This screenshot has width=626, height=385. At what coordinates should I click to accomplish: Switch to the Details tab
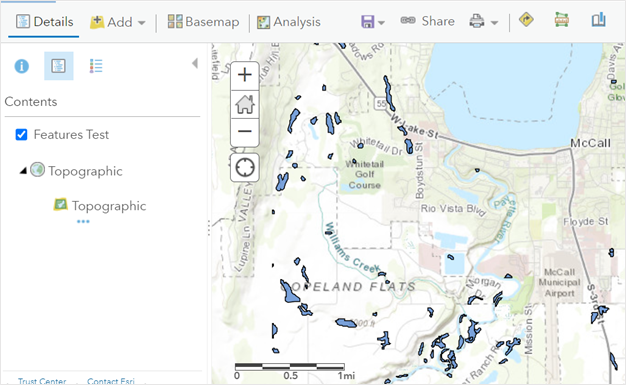pos(45,22)
